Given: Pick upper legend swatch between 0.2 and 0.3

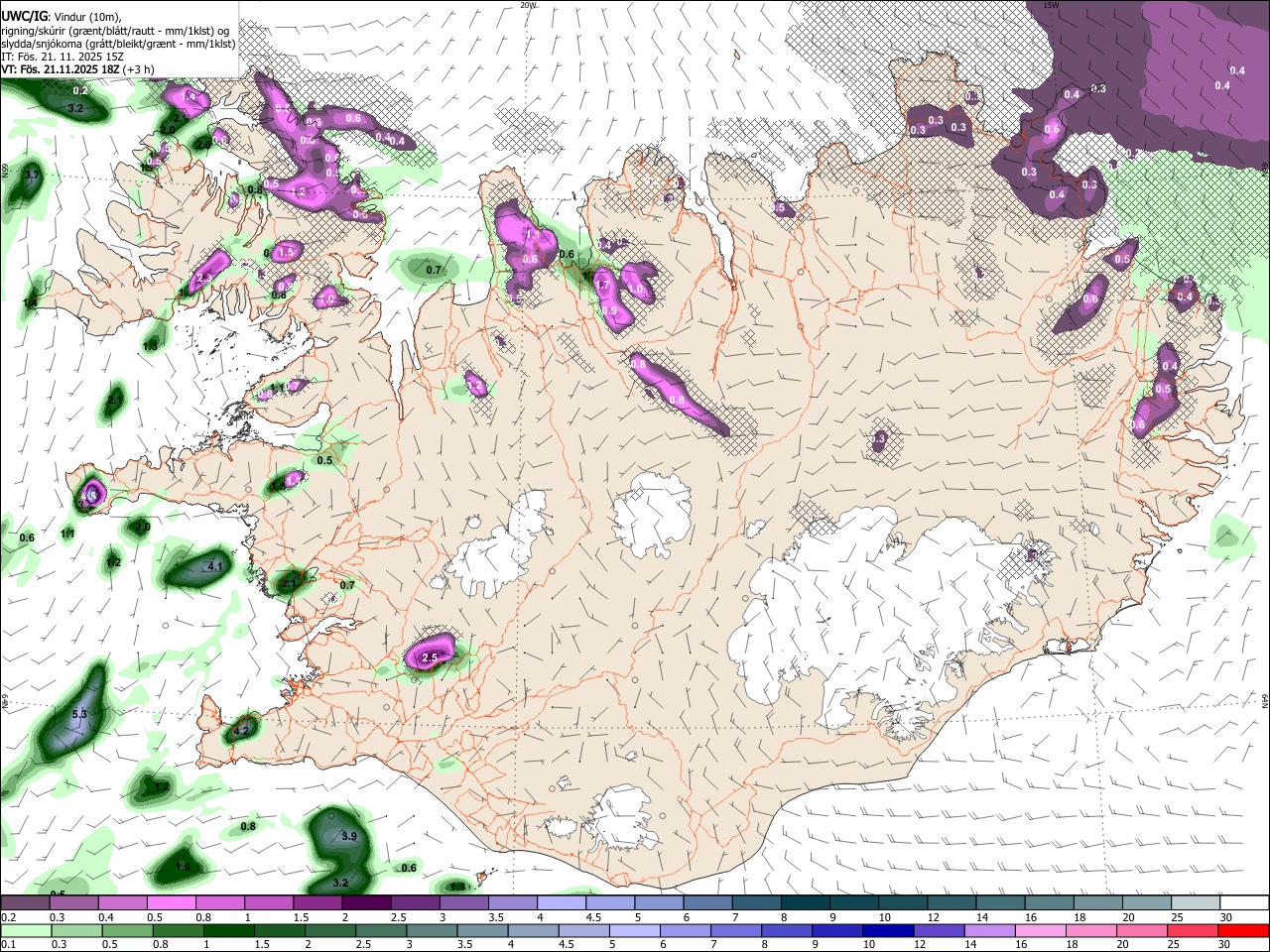Looking at the screenshot, I should (25, 903).
